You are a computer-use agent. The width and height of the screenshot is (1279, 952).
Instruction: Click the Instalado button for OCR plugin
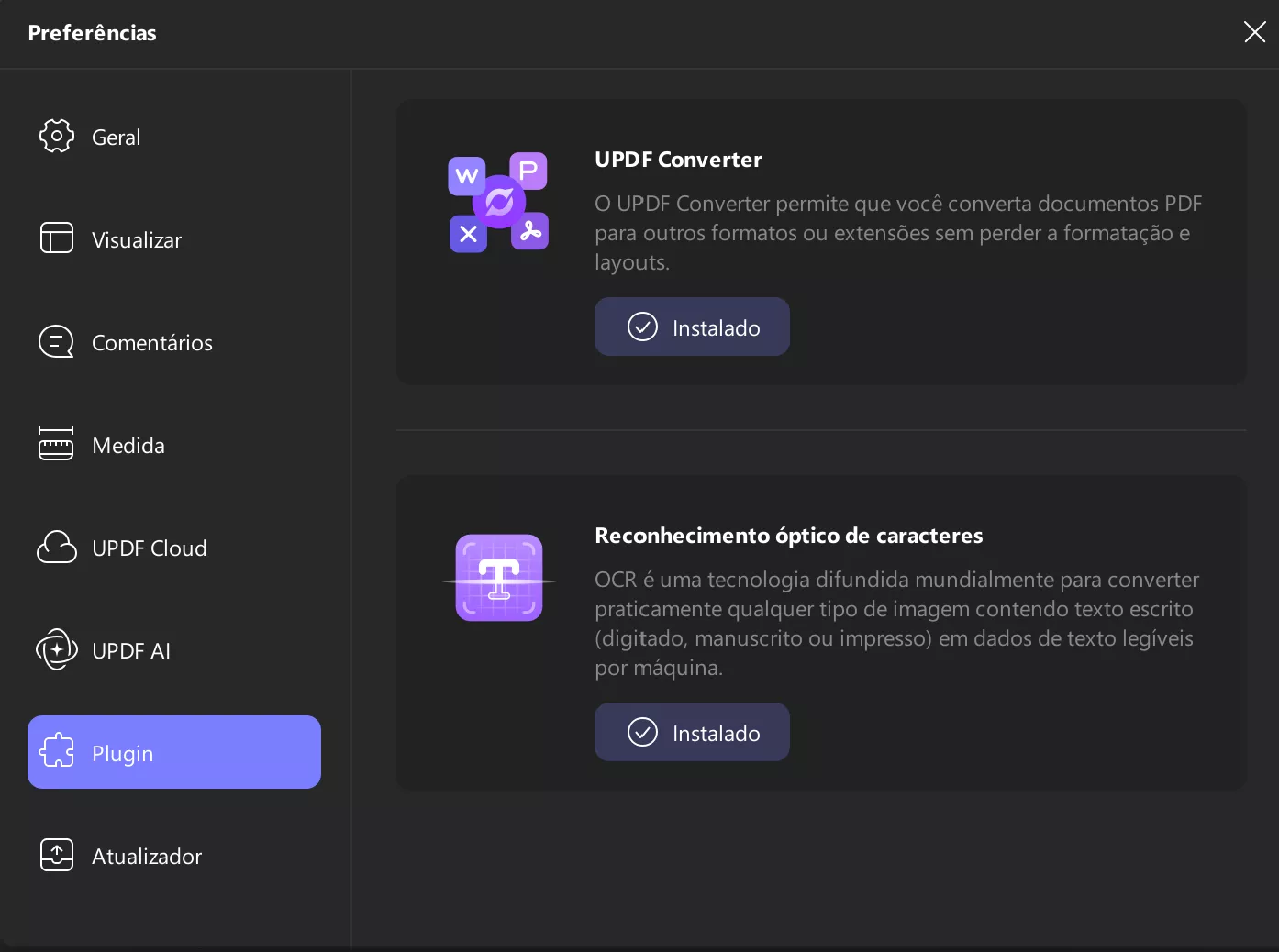[x=692, y=732]
